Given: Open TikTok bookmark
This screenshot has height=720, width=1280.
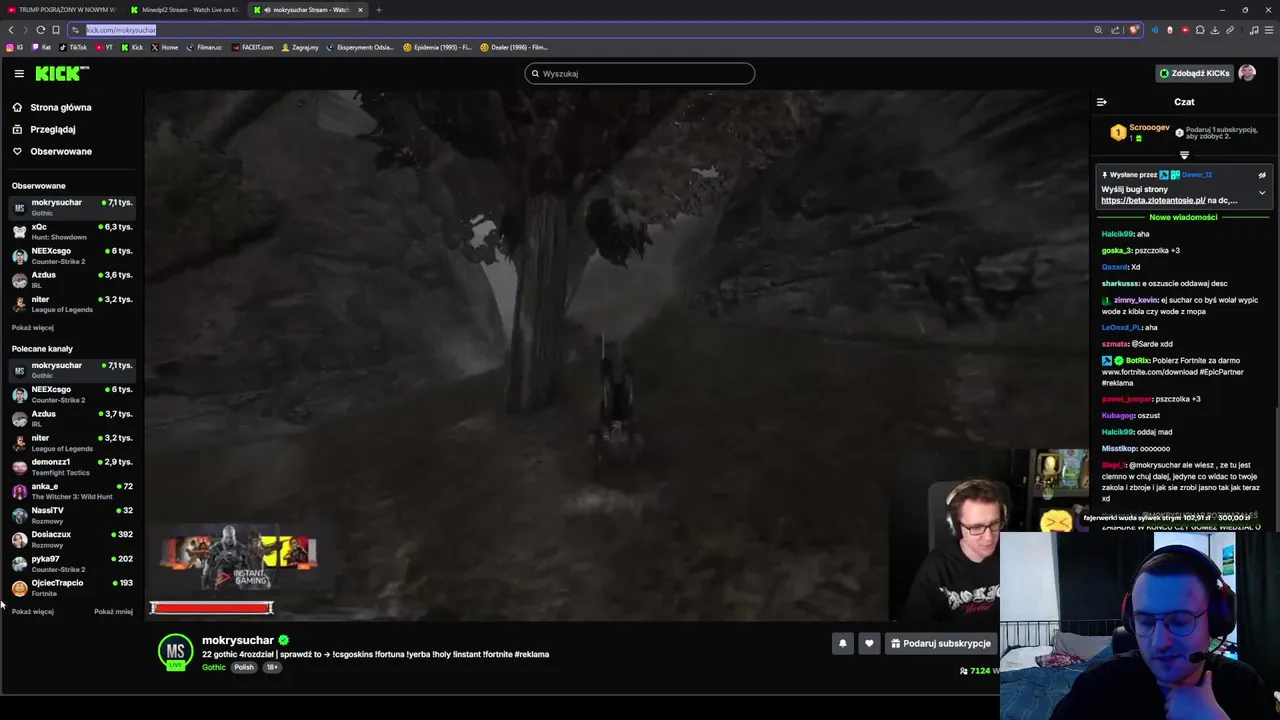Looking at the screenshot, I should click(x=73, y=47).
